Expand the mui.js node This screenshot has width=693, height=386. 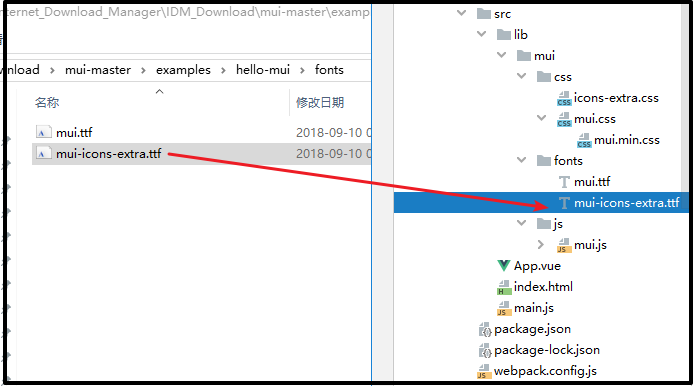click(541, 245)
